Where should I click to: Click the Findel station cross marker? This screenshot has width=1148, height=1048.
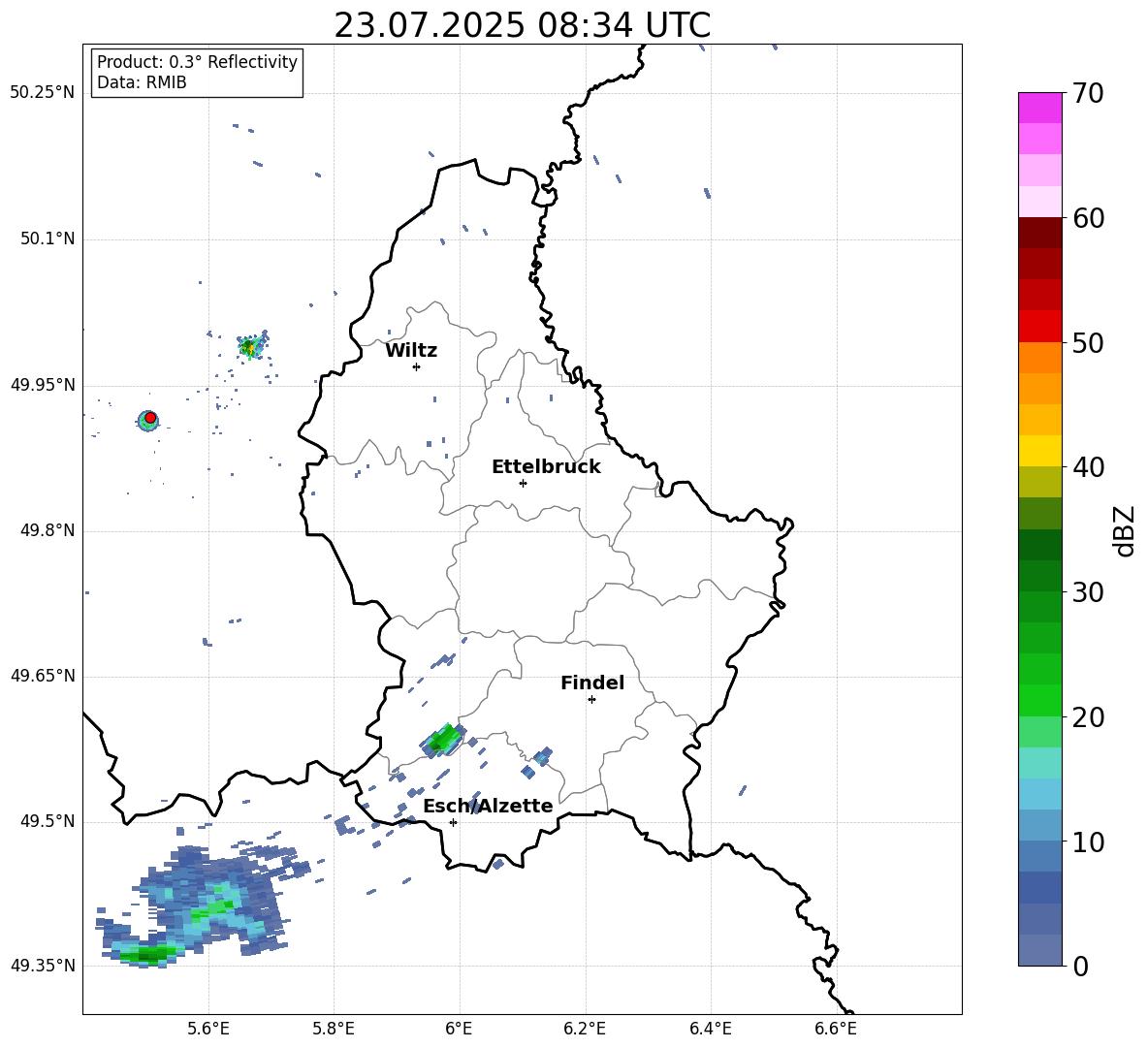point(591,699)
